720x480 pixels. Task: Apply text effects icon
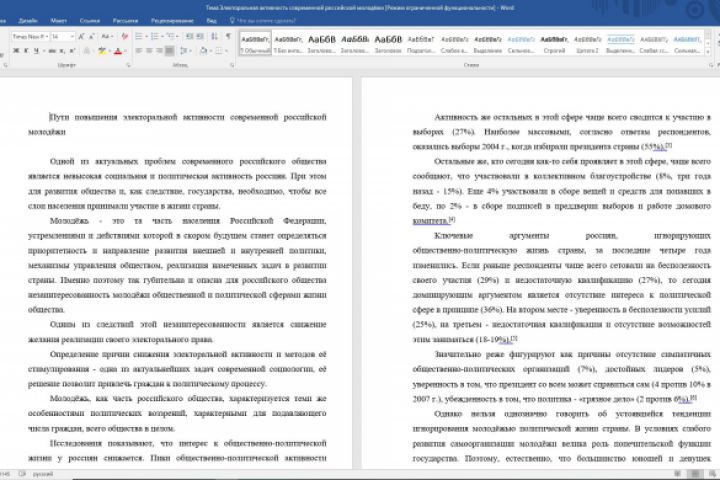pos(87,51)
